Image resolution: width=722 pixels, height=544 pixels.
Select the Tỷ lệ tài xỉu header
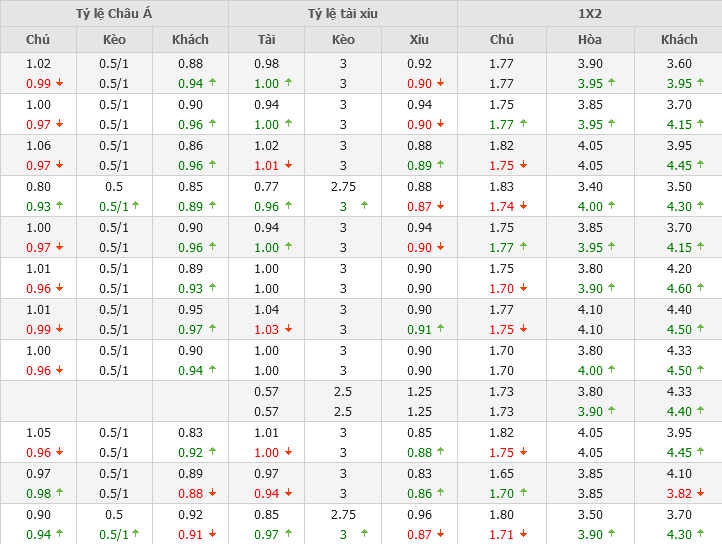(x=343, y=14)
